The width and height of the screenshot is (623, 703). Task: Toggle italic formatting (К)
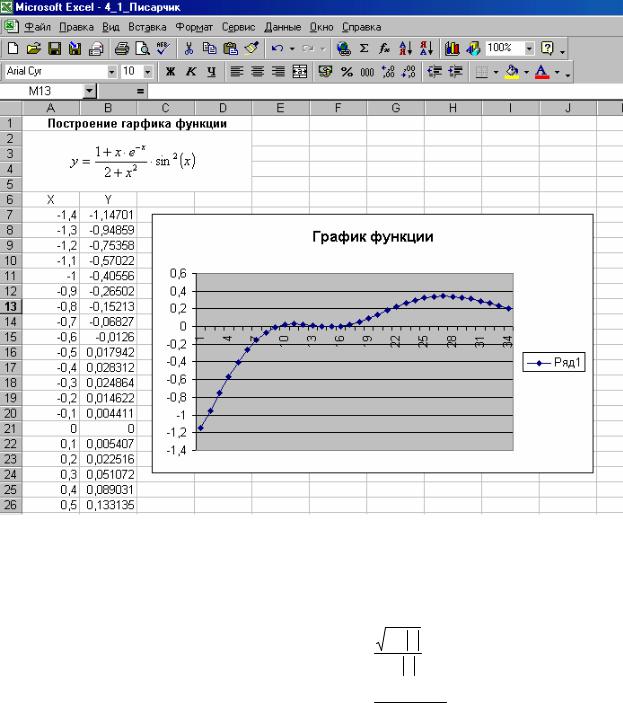point(189,72)
